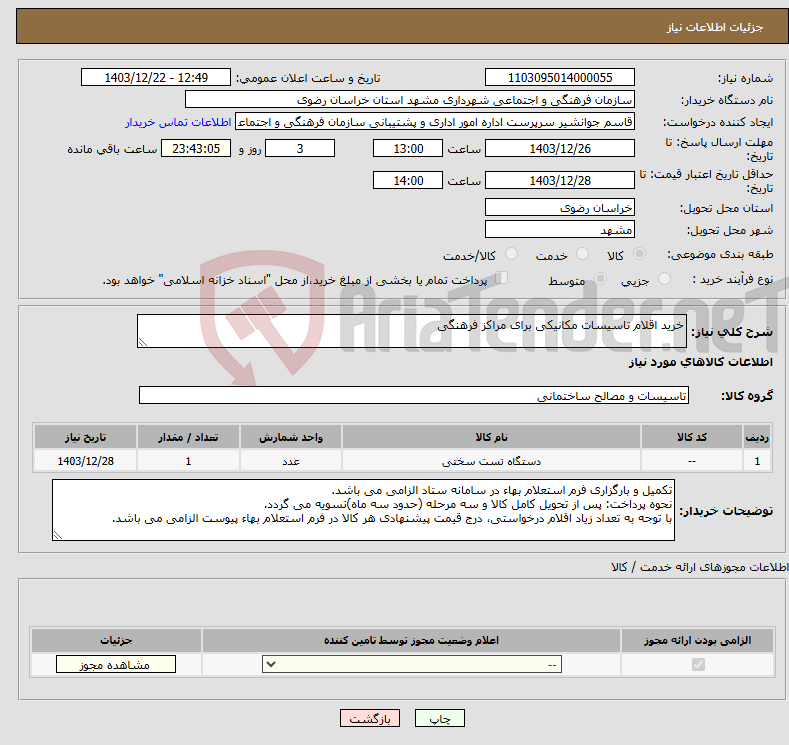Click the need date cell 1403/12/28 in table
The image size is (789, 745).
(85, 461)
